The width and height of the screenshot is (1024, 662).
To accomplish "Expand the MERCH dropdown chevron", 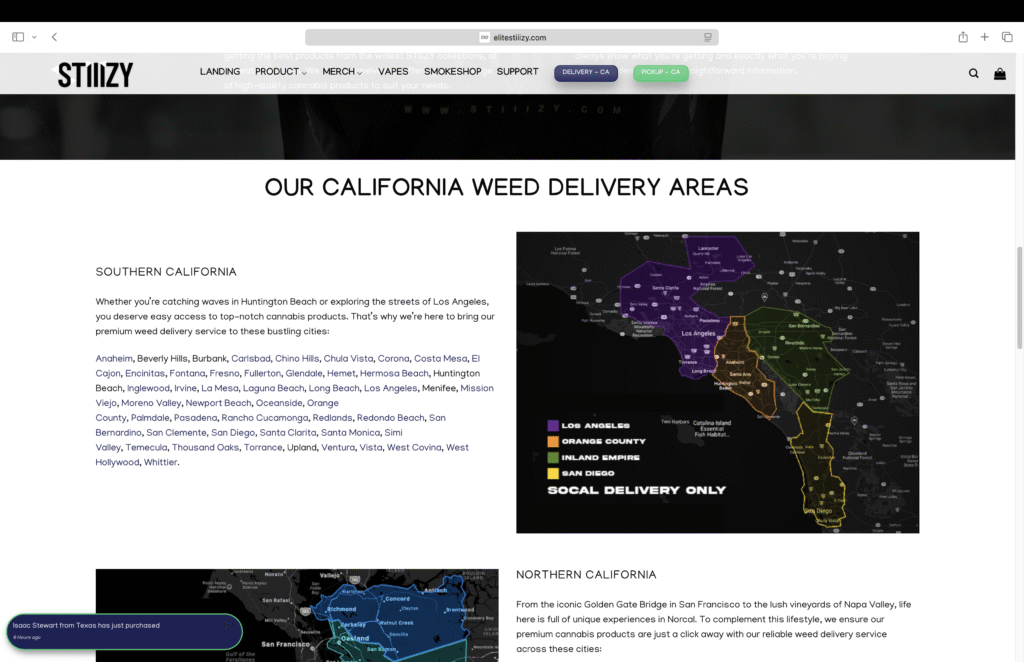I will click(x=359, y=72).
